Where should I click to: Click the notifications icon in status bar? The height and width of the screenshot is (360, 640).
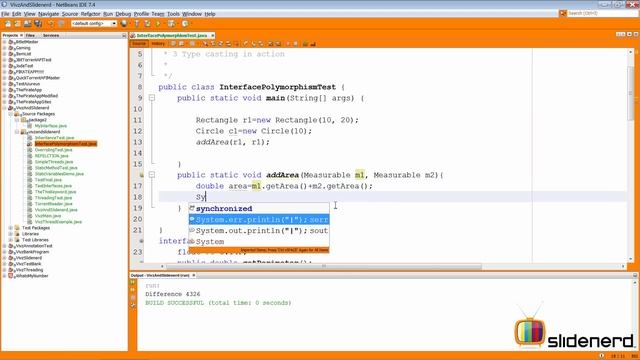click(x=602, y=356)
